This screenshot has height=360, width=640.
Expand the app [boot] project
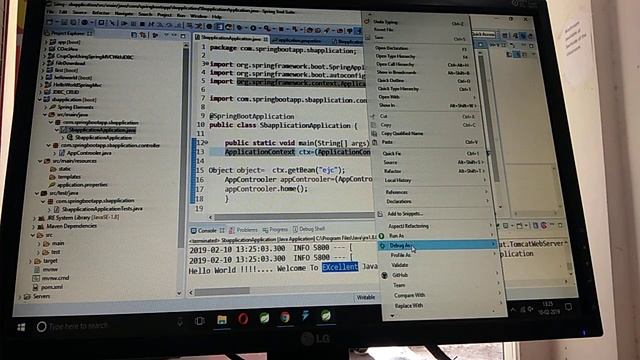point(46,42)
